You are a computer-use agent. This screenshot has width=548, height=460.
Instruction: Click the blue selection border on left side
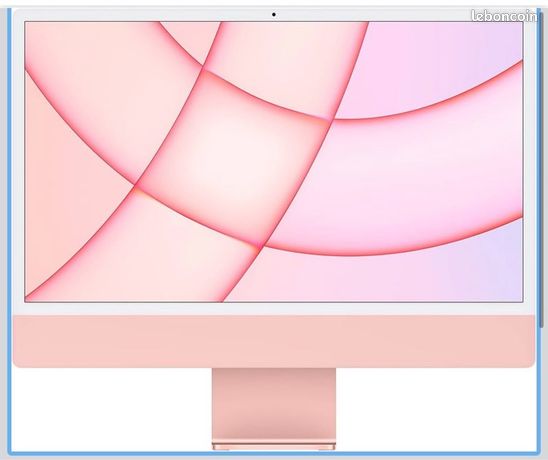9,231
